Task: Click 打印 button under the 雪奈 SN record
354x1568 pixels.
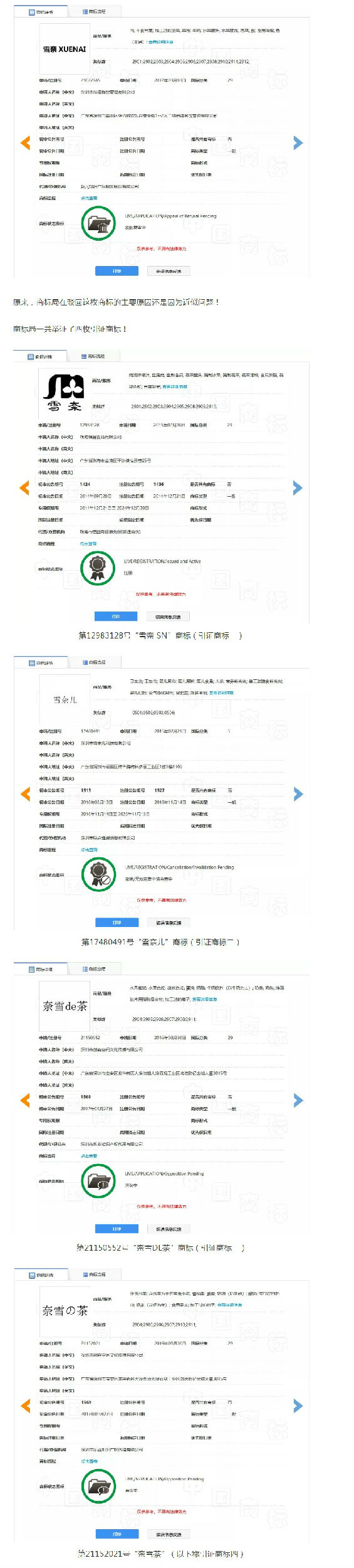Action: [x=116, y=617]
